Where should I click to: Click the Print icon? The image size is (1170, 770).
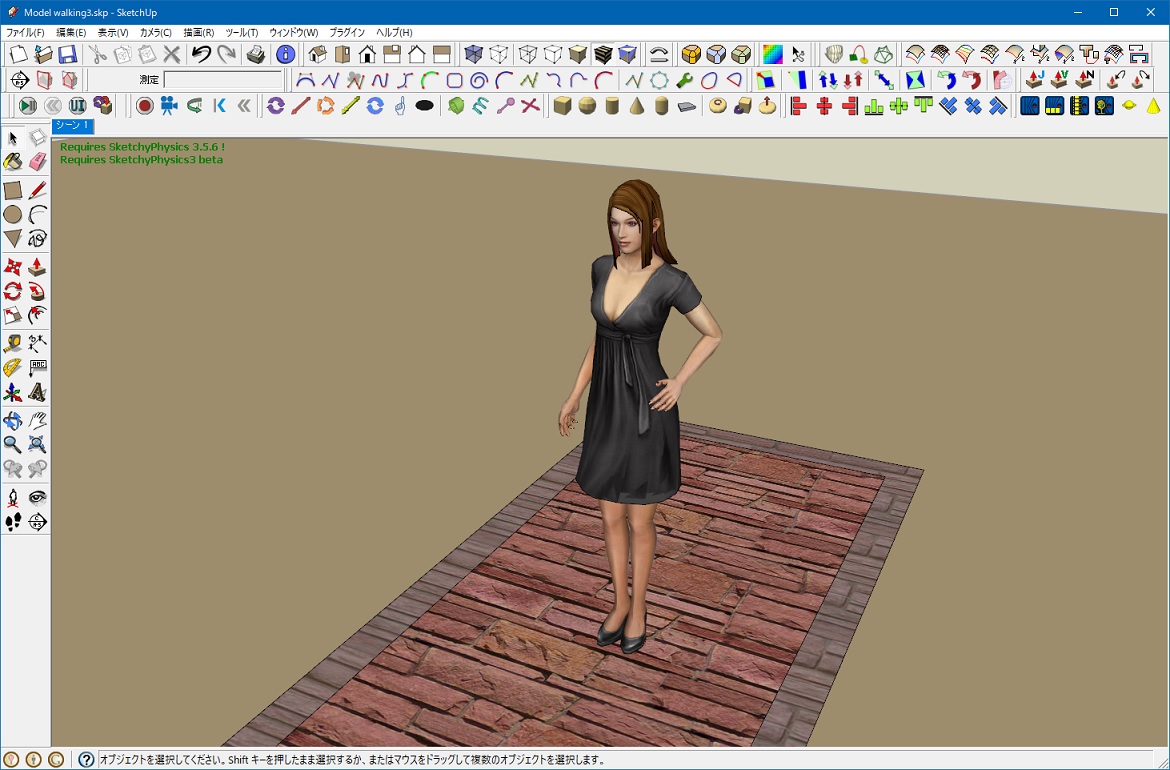[x=256, y=54]
